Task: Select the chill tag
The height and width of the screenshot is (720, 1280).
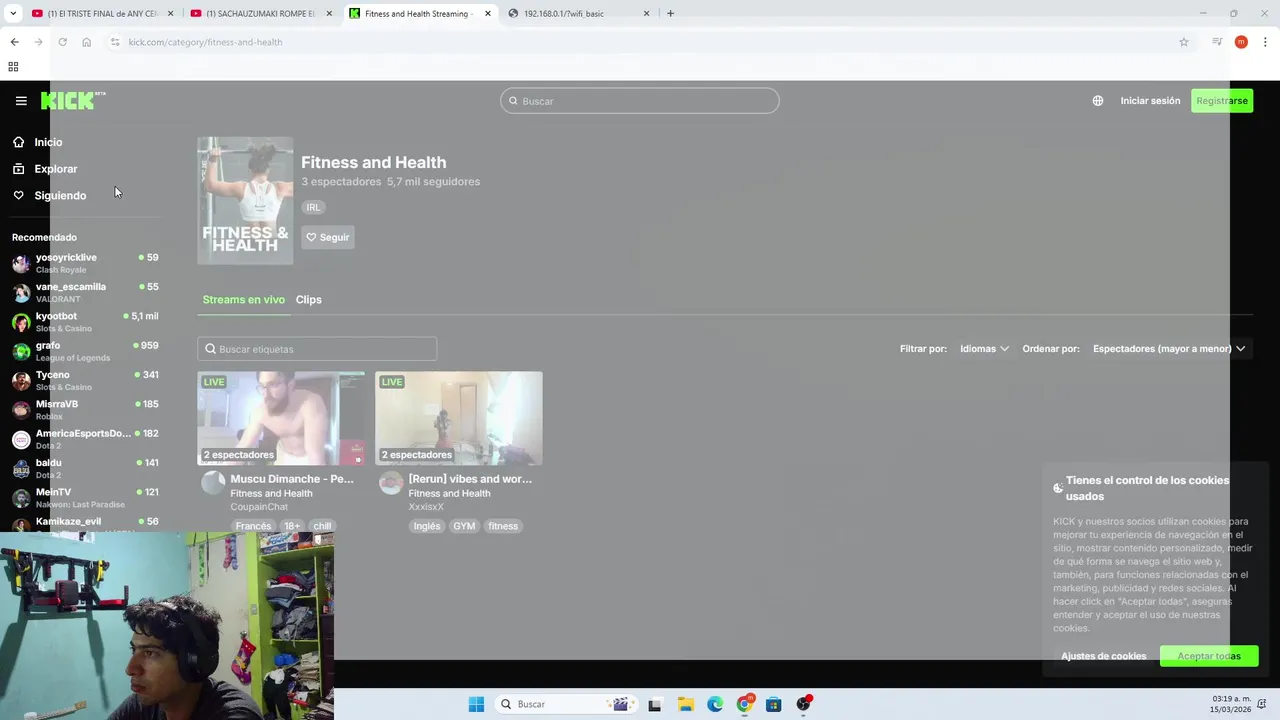Action: tap(322, 526)
